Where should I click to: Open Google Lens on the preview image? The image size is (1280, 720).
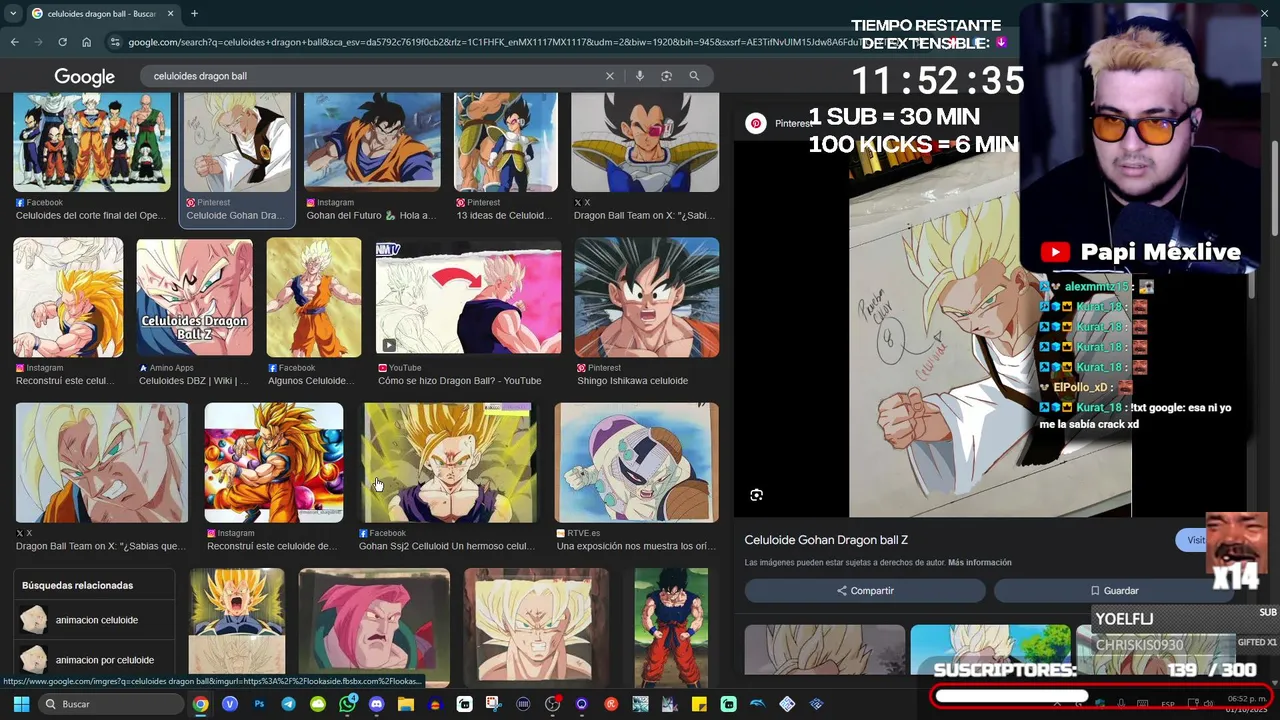(x=756, y=495)
